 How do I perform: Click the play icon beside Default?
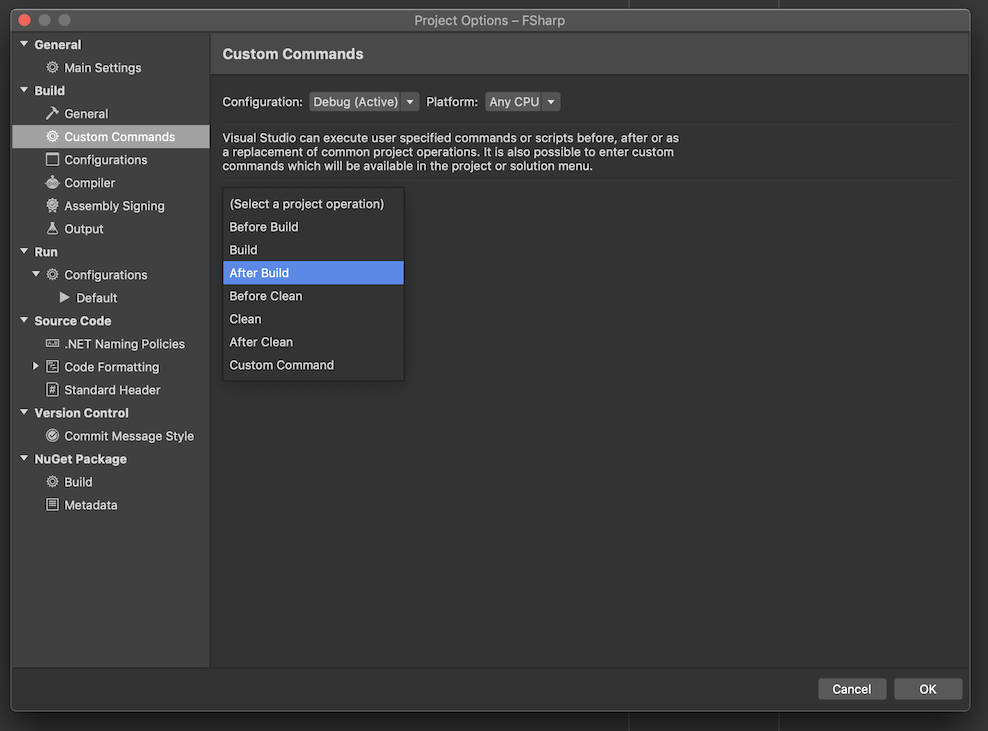64,297
